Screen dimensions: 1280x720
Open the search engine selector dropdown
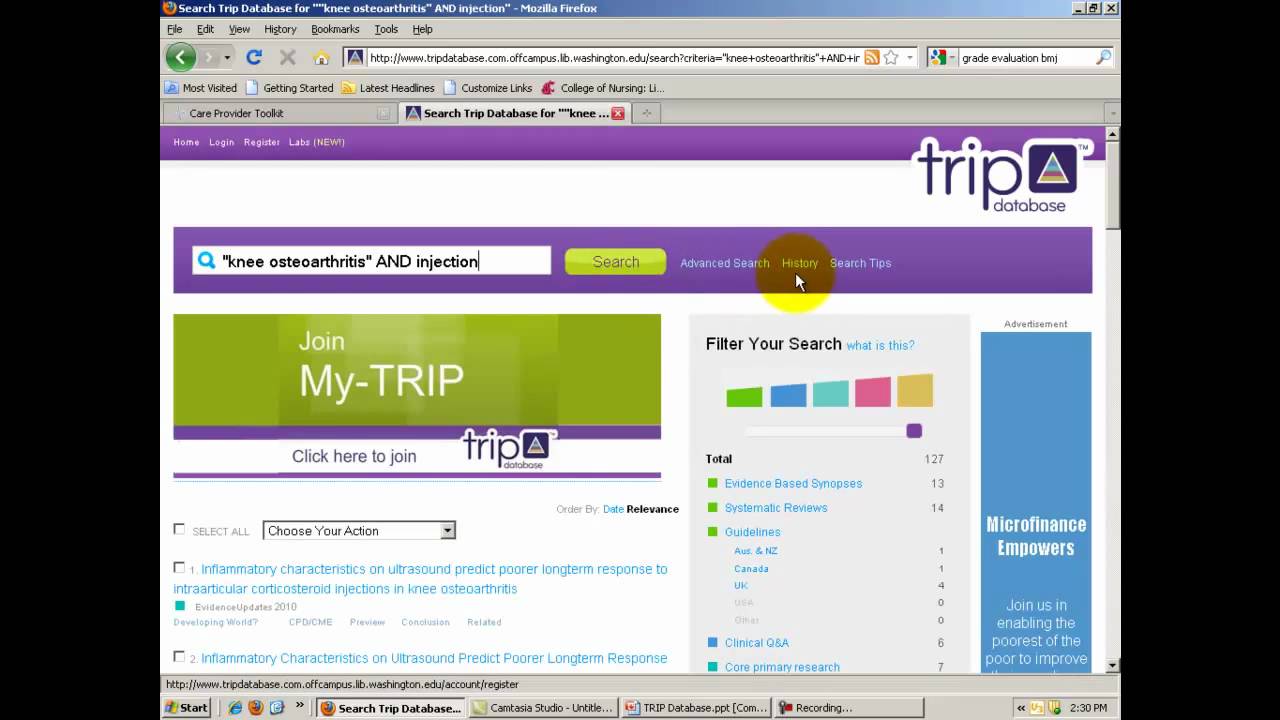tap(939, 58)
